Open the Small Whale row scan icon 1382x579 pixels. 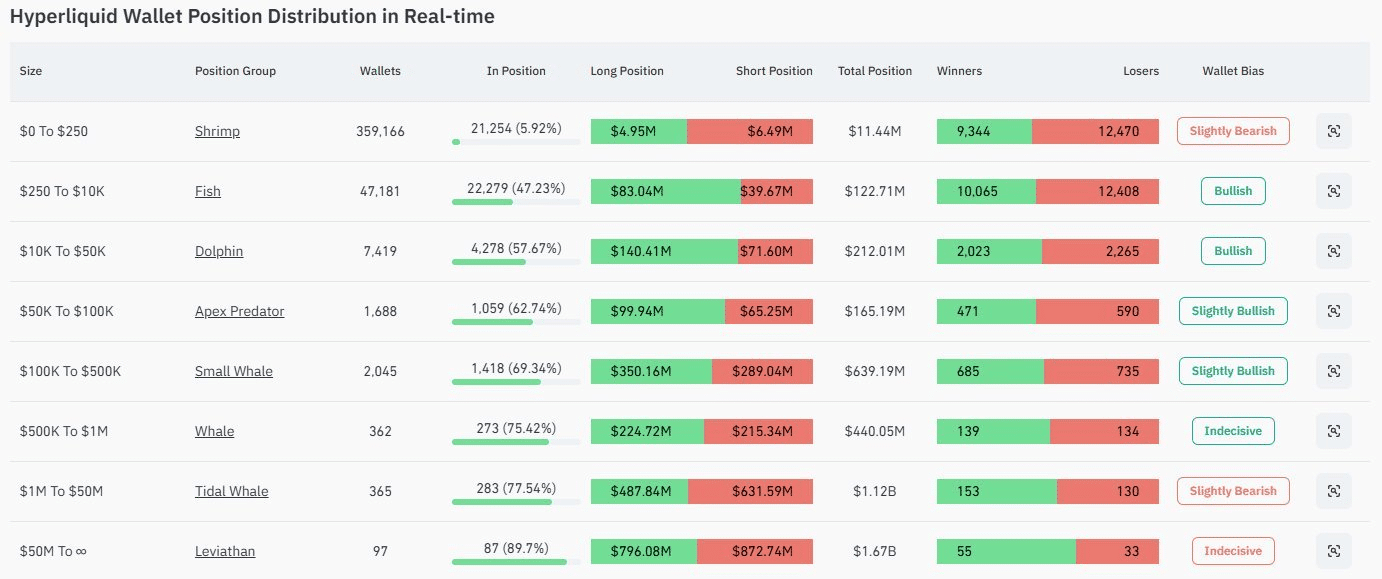(1333, 371)
